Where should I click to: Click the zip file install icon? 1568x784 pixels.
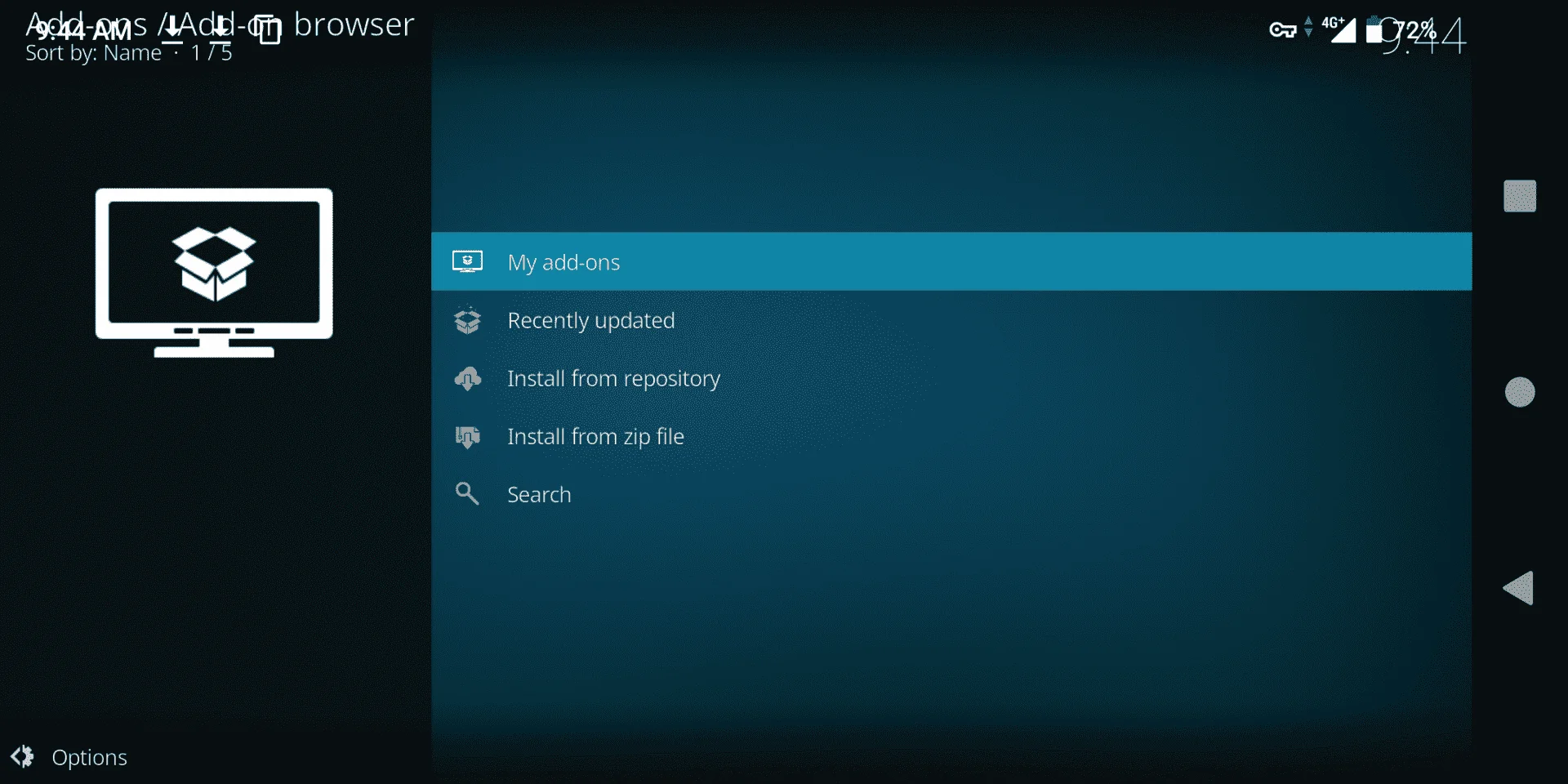[x=467, y=437]
